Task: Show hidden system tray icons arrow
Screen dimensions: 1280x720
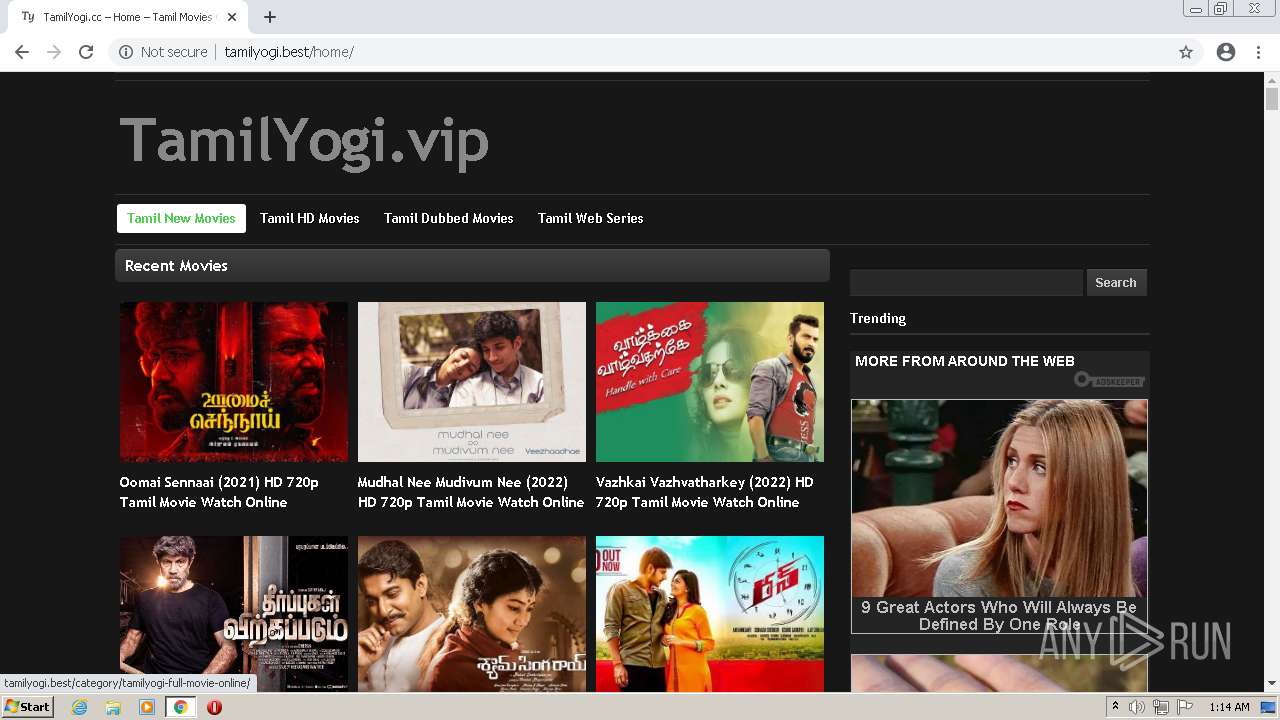Action: [1116, 707]
